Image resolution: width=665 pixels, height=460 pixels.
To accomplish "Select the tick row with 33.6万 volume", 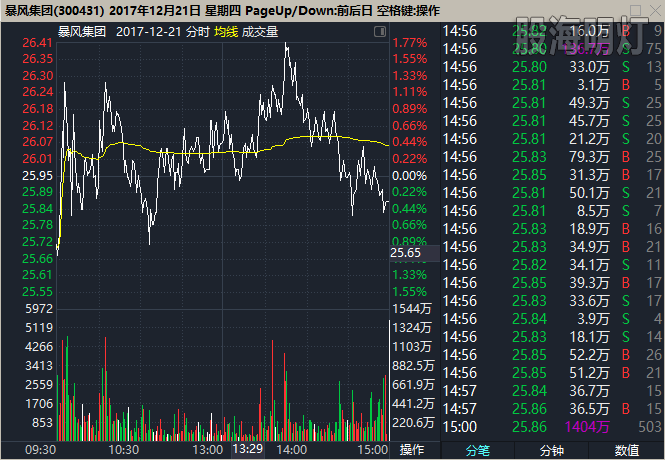I will (x=552, y=301).
